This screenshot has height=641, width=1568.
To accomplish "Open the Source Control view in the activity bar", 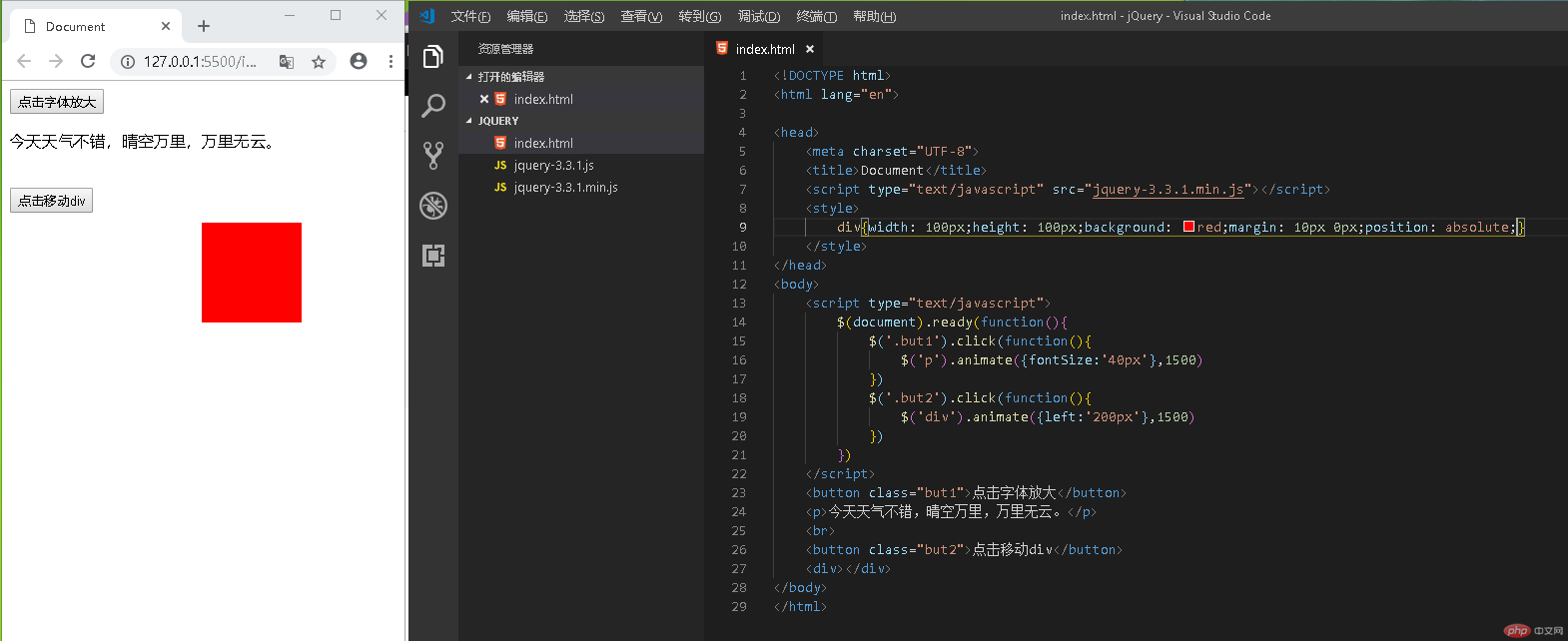I will (x=433, y=155).
